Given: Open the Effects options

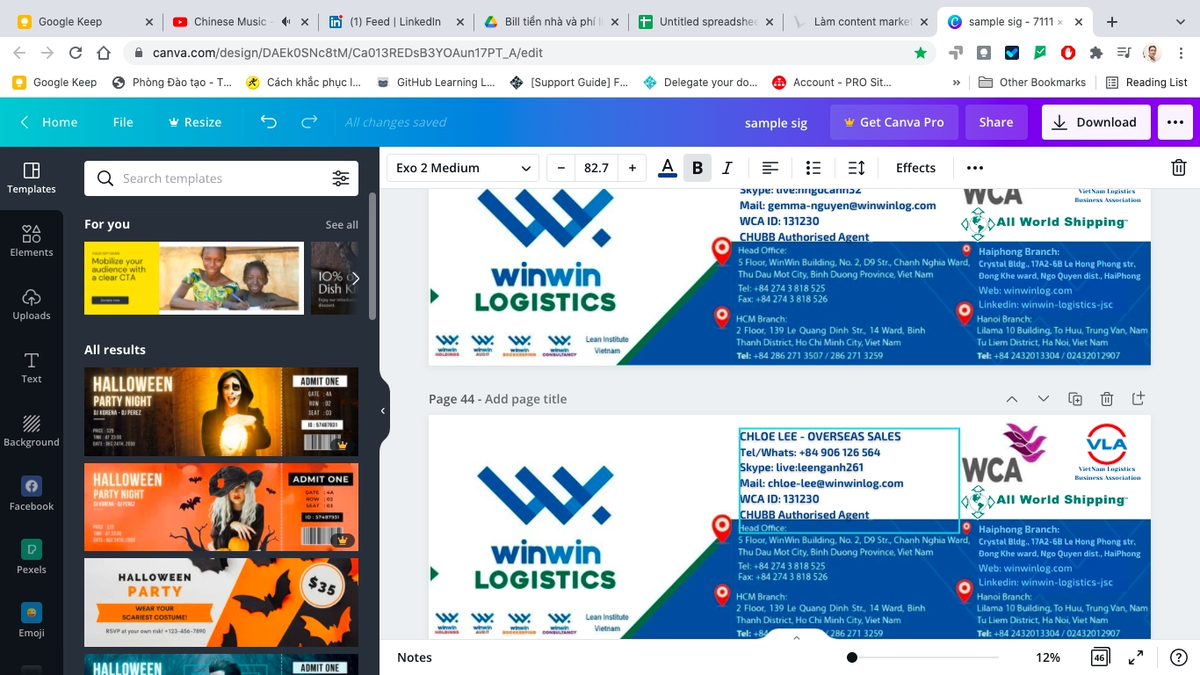Looking at the screenshot, I should pyautogui.click(x=915, y=168).
